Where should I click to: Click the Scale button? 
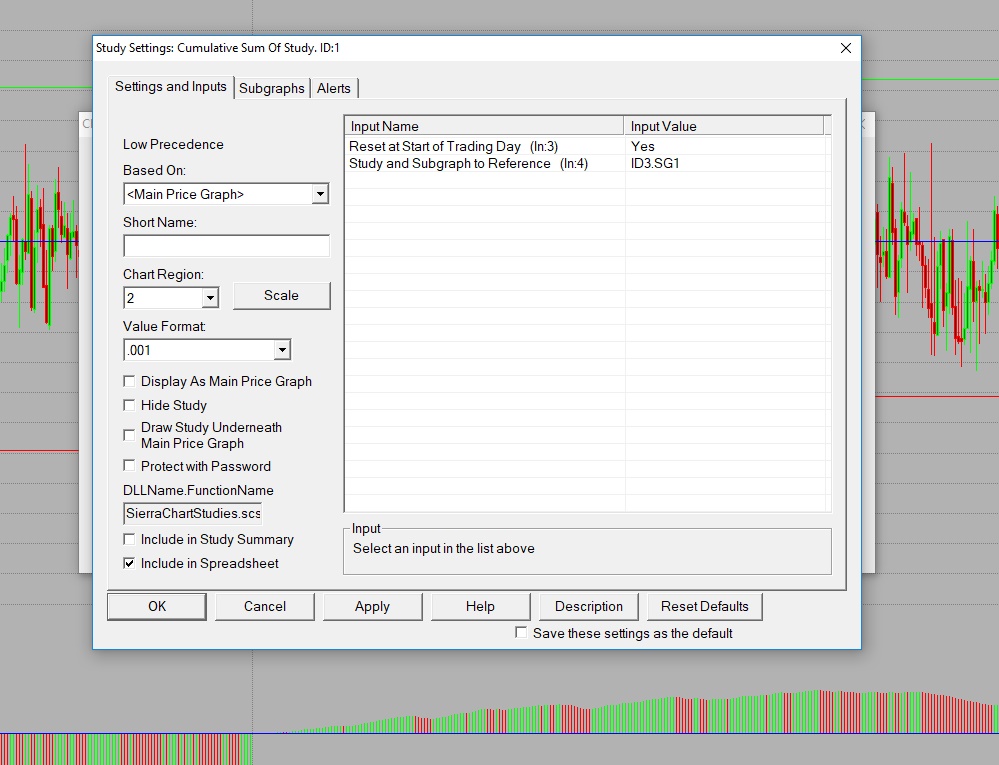282,296
